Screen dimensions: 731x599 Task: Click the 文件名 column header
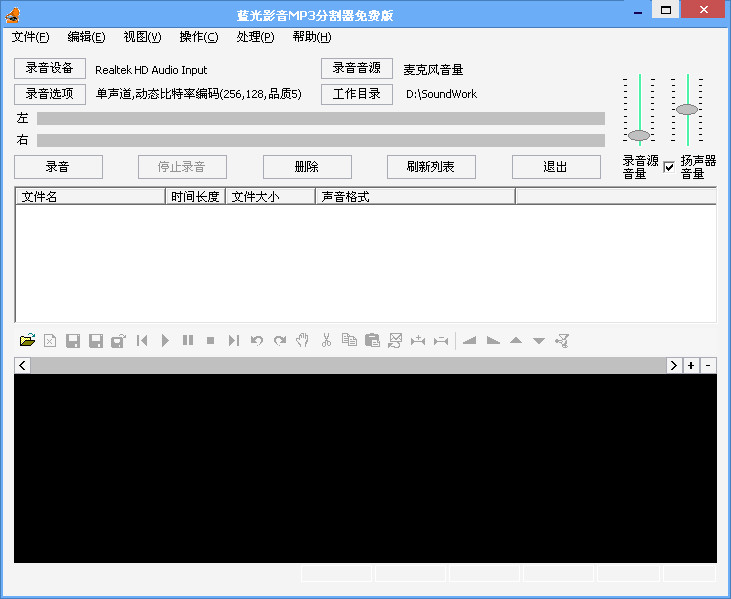[x=91, y=197]
